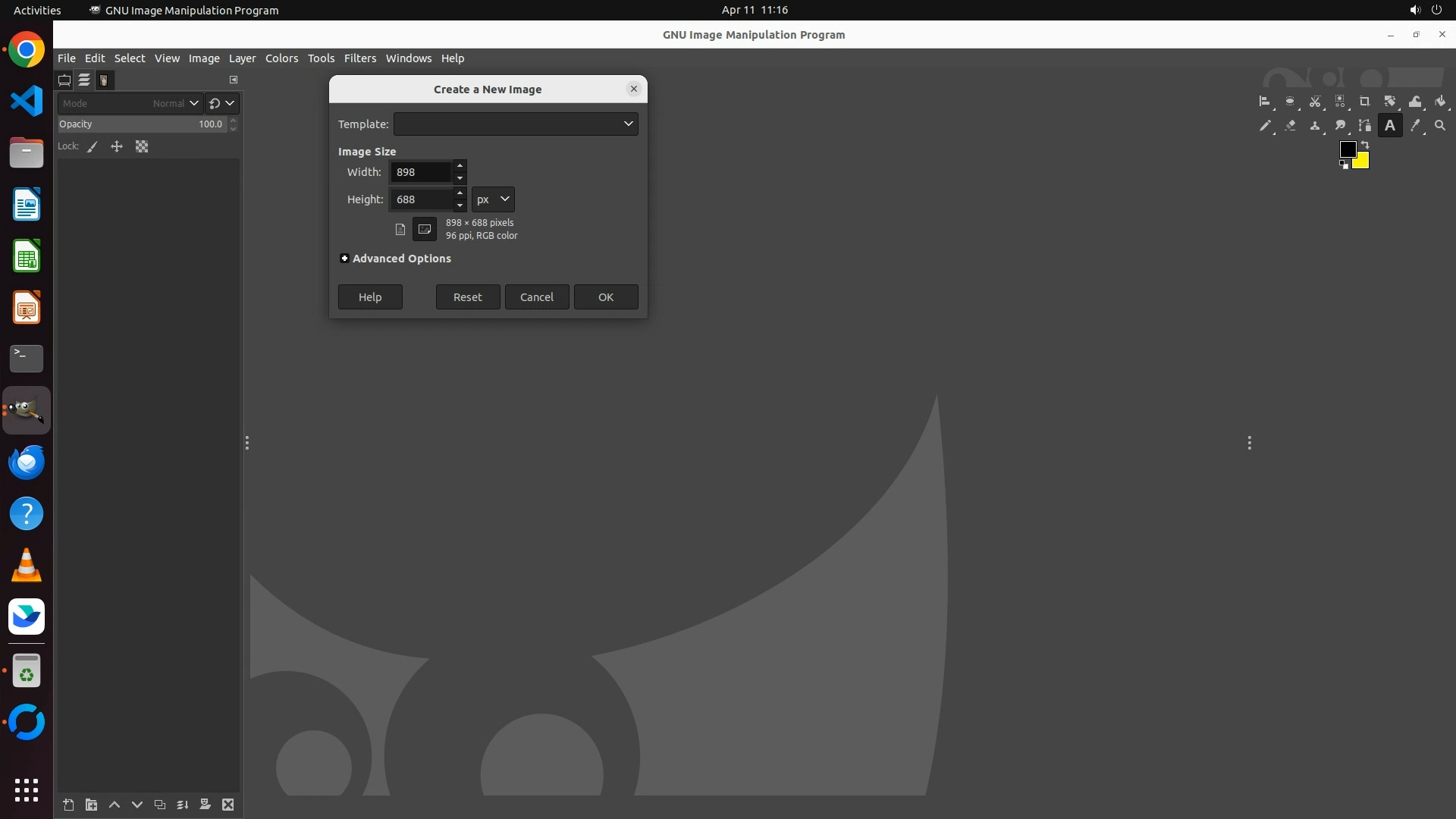The image size is (1456, 819).
Task: Select the Scissors Select tool
Action: click(1315, 102)
